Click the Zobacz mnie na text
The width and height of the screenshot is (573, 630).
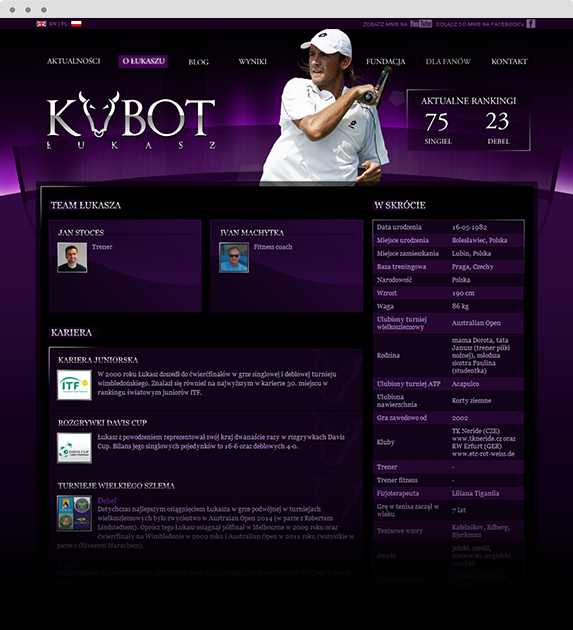pyautogui.click(x=385, y=25)
